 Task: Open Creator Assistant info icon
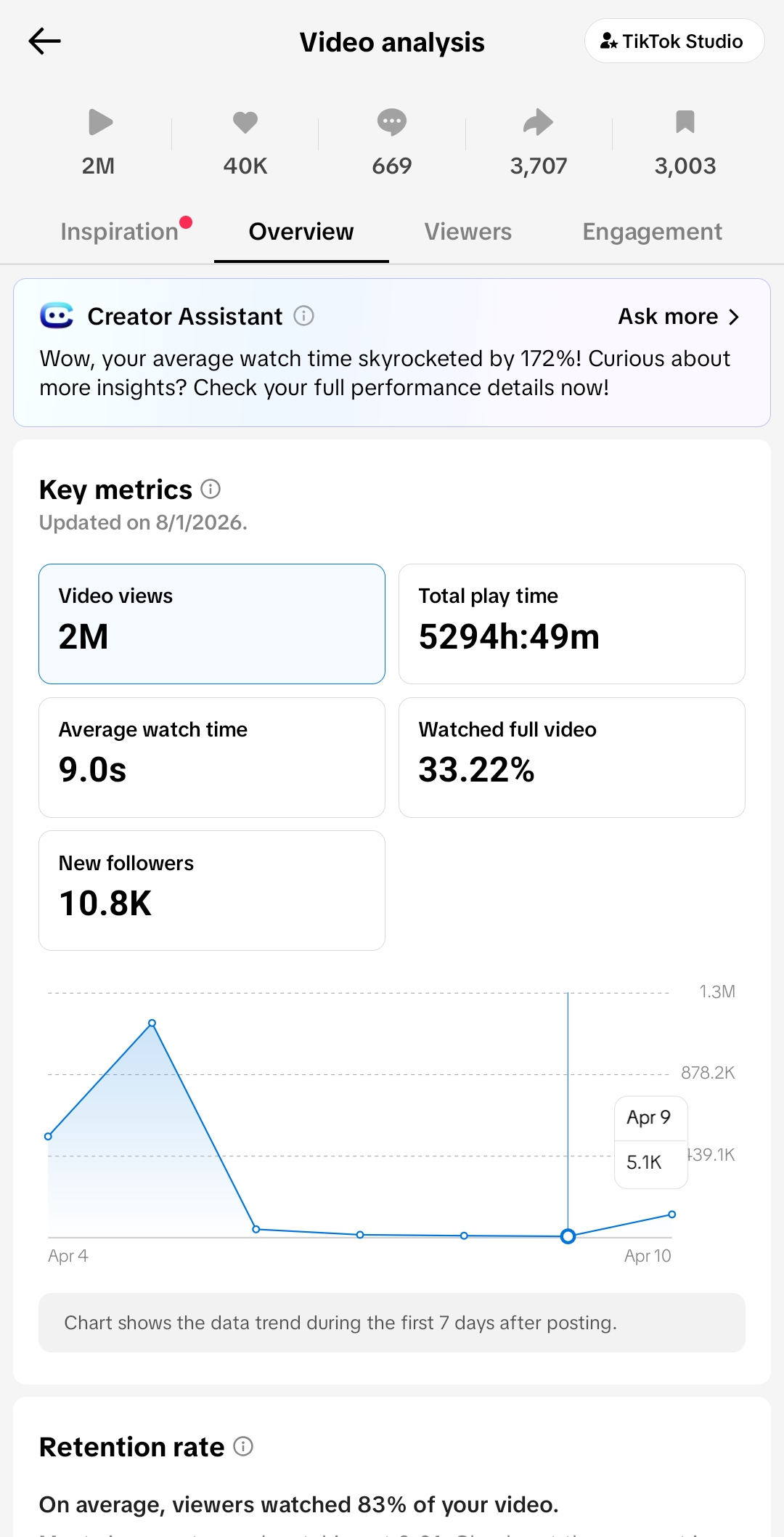click(x=303, y=316)
